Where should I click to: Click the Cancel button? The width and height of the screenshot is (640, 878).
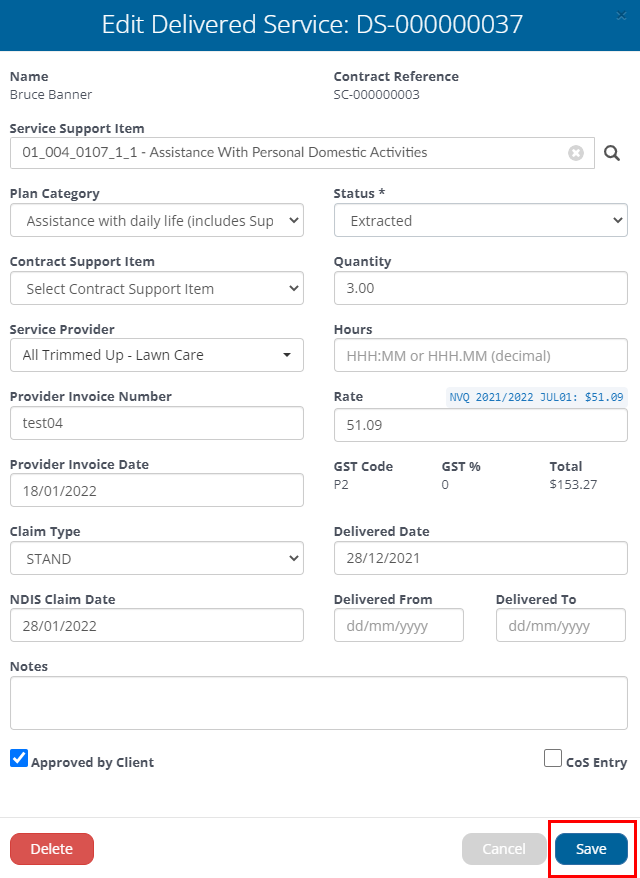tap(504, 849)
